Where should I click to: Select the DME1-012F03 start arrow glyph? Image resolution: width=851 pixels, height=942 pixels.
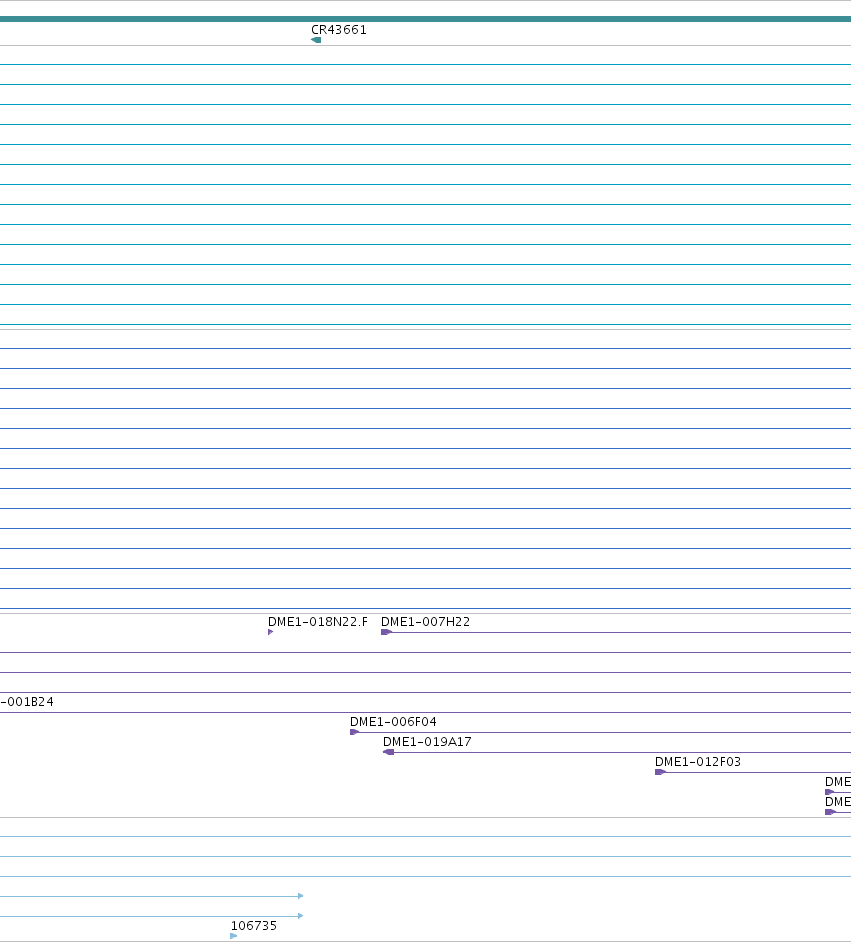coord(660,772)
